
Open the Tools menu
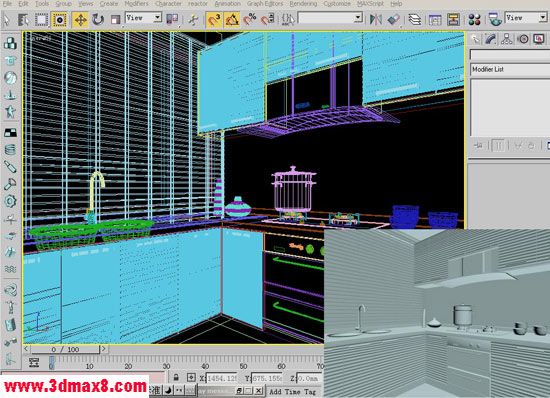point(42,4)
